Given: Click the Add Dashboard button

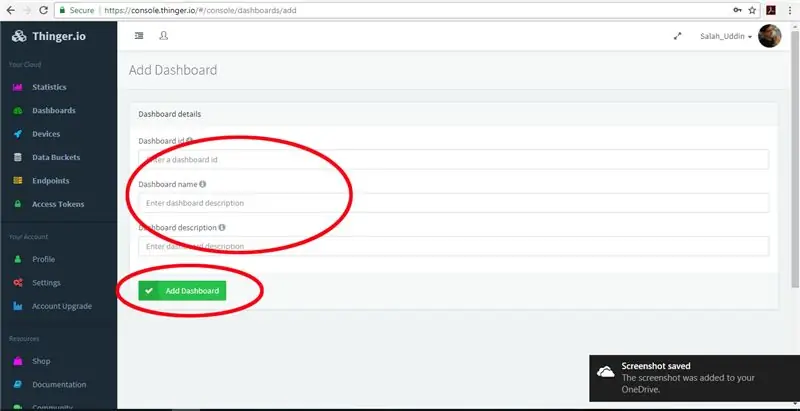Looking at the screenshot, I should pyautogui.click(x=182, y=291).
